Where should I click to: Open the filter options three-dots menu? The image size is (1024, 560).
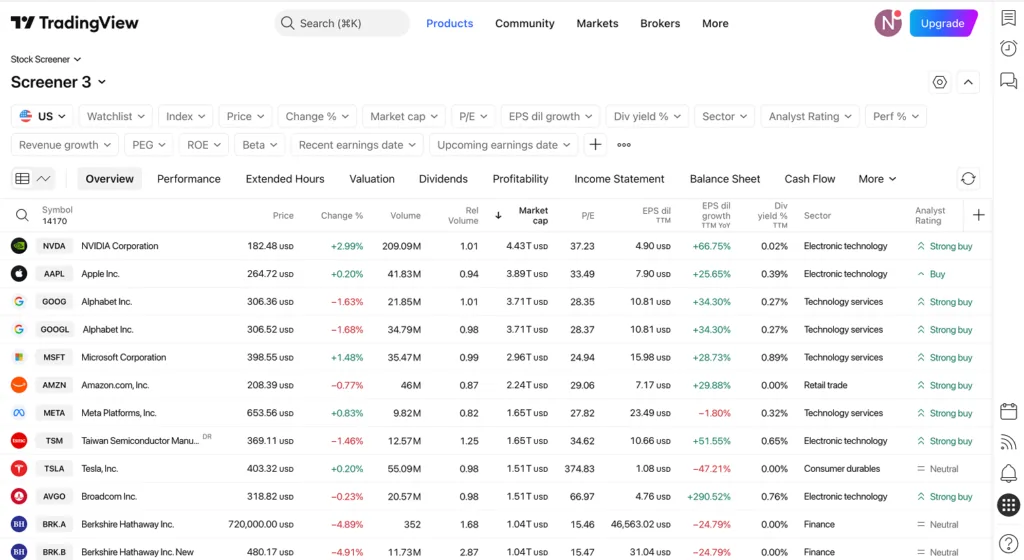(x=624, y=145)
